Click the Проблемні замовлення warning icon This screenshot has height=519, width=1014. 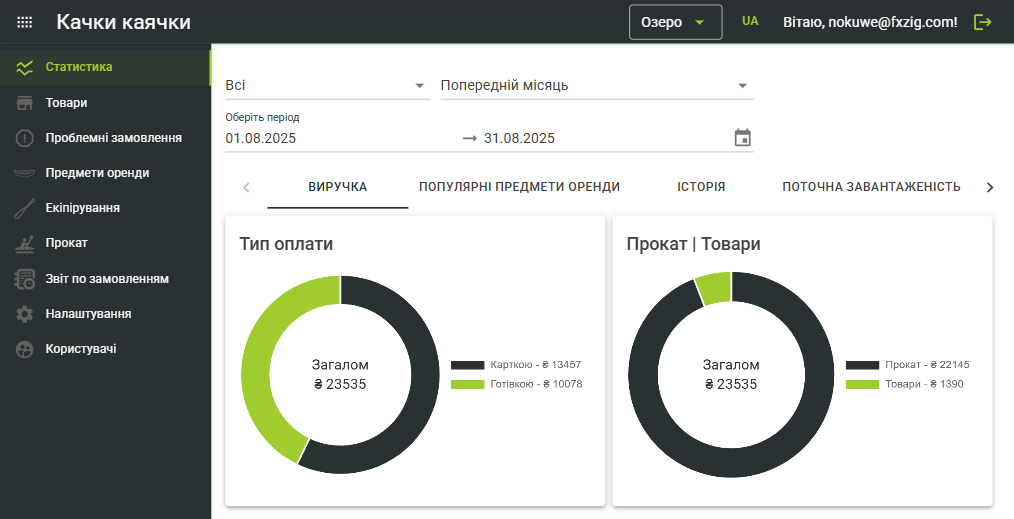pos(25,138)
